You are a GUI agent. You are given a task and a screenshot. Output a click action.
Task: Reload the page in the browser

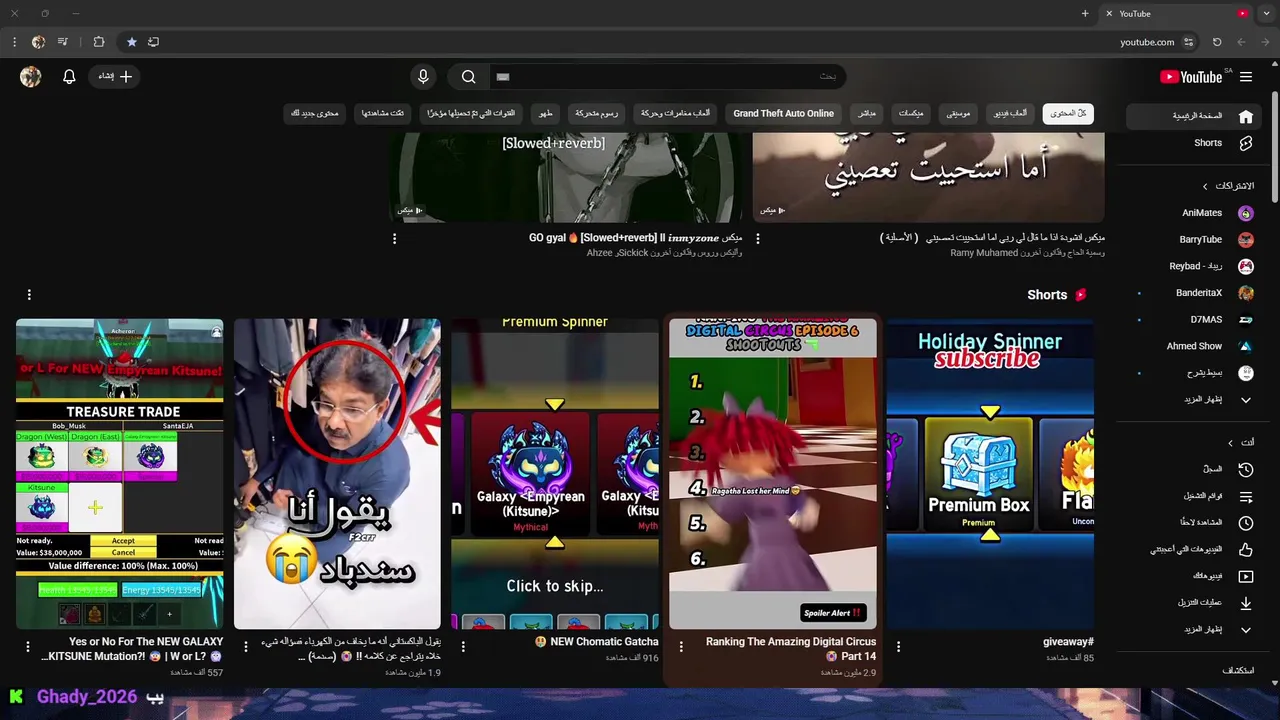[x=1217, y=42]
